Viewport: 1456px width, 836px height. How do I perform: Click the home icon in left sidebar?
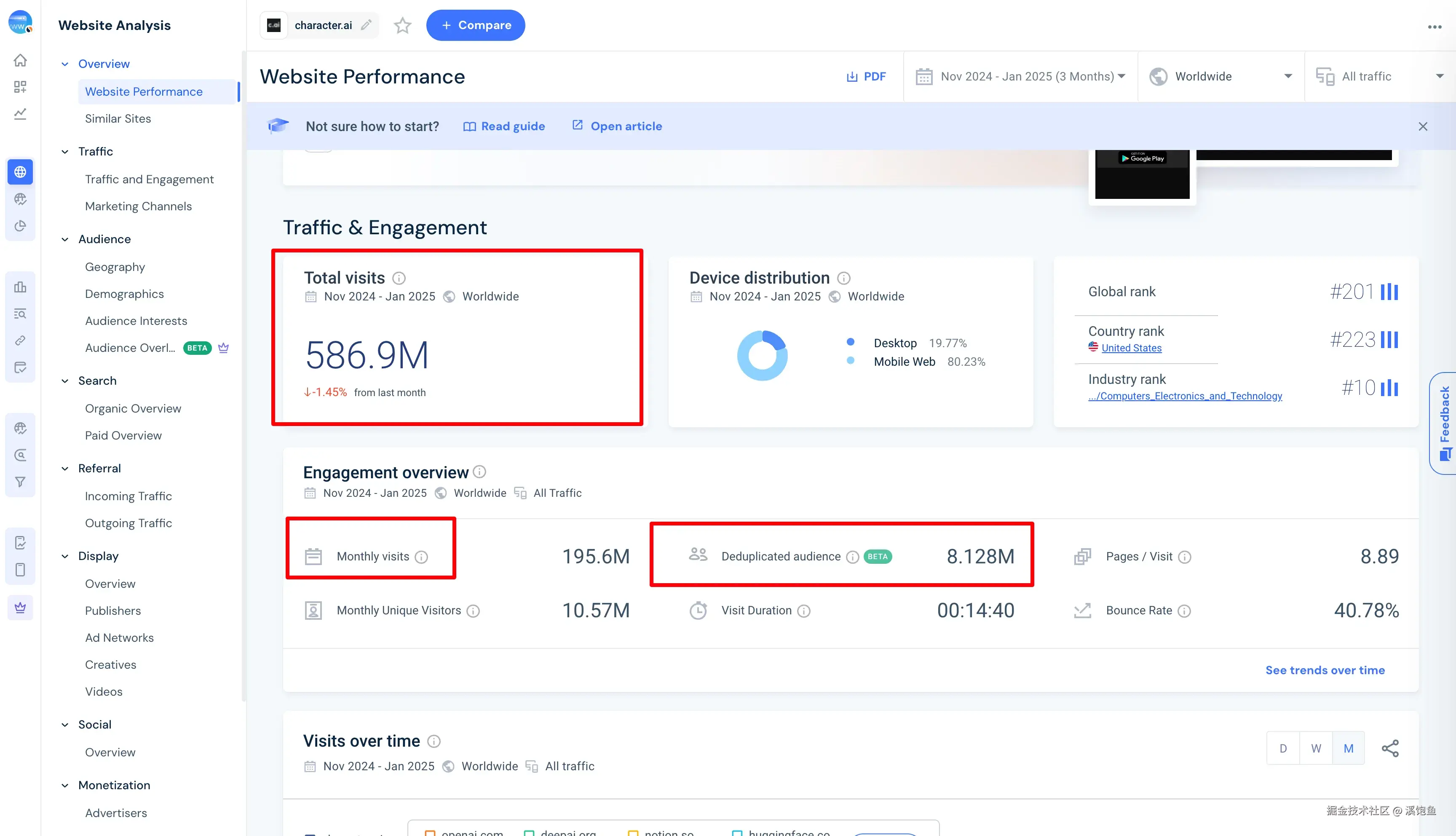pyautogui.click(x=20, y=60)
